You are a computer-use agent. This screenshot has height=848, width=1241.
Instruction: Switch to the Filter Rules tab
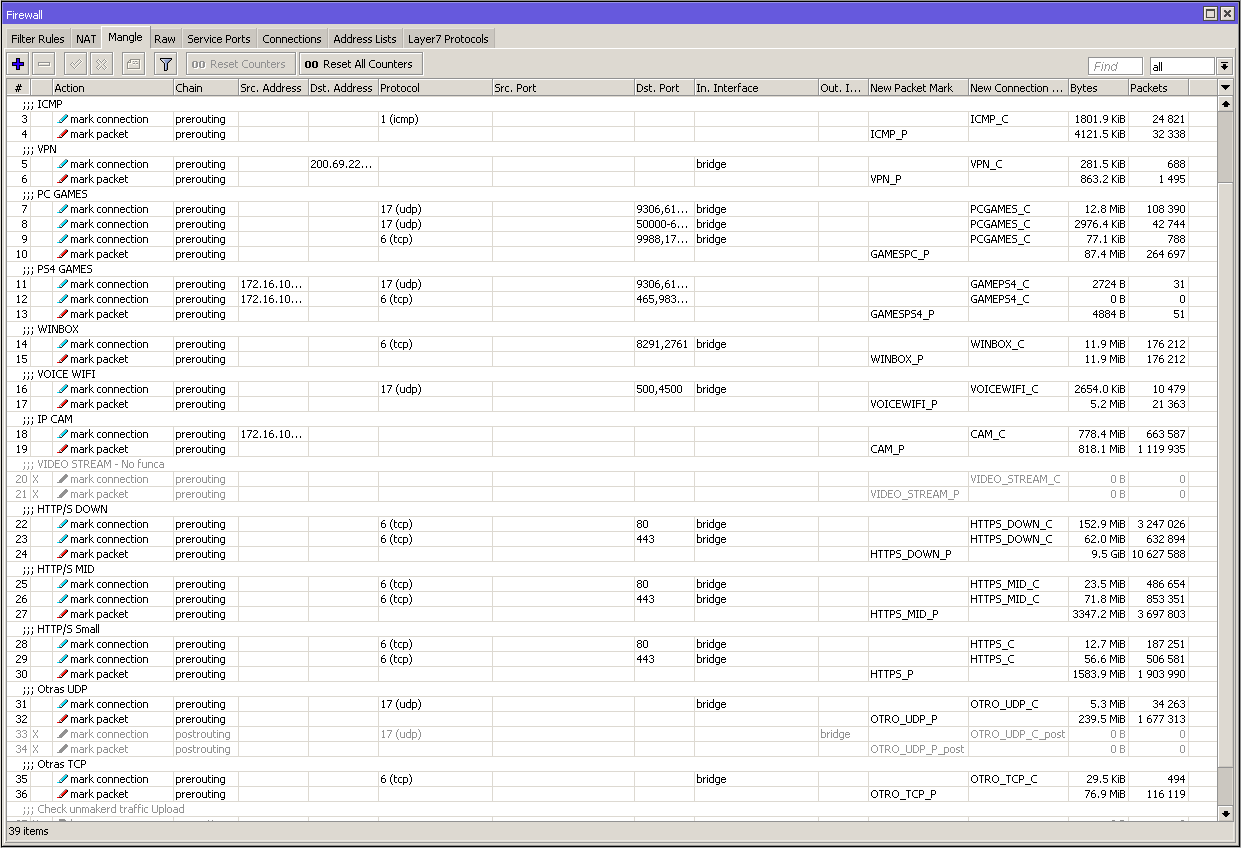38,39
